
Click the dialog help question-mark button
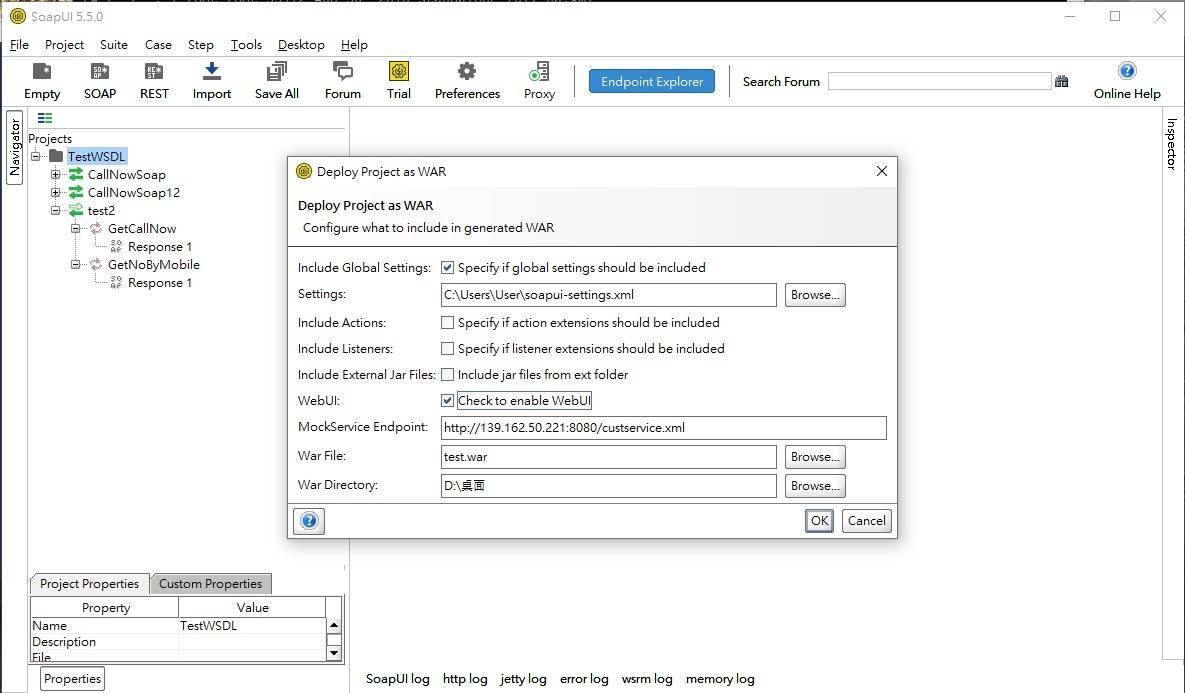pyautogui.click(x=309, y=521)
